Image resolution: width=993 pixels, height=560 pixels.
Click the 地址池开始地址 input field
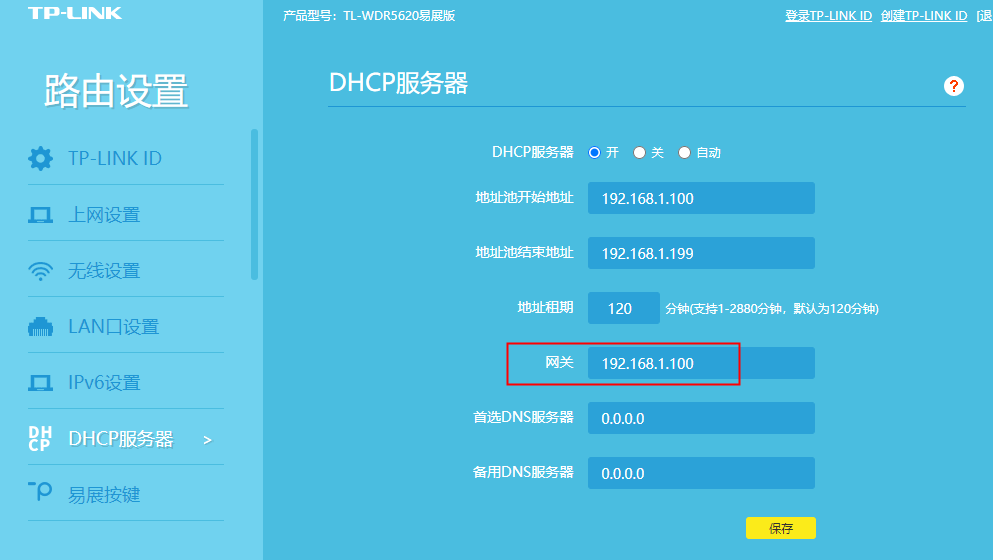[x=701, y=198]
